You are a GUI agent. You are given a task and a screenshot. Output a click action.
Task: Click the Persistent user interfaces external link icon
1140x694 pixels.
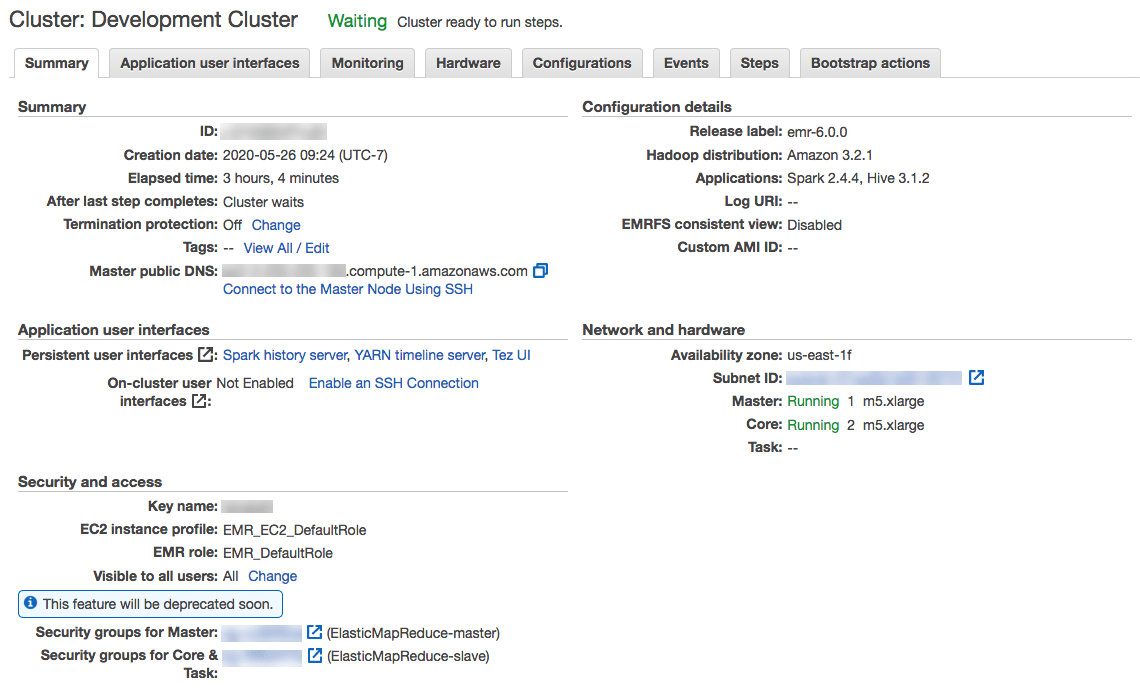point(205,355)
